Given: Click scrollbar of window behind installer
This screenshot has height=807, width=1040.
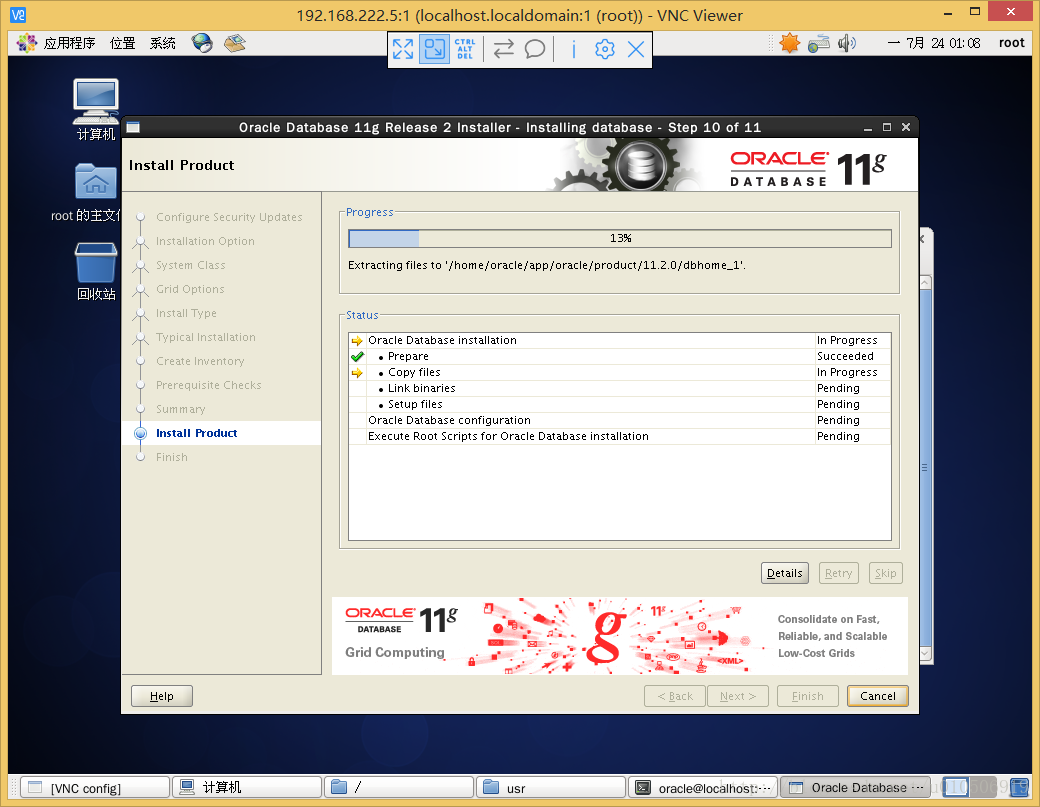Looking at the screenshot, I should tap(926, 467).
